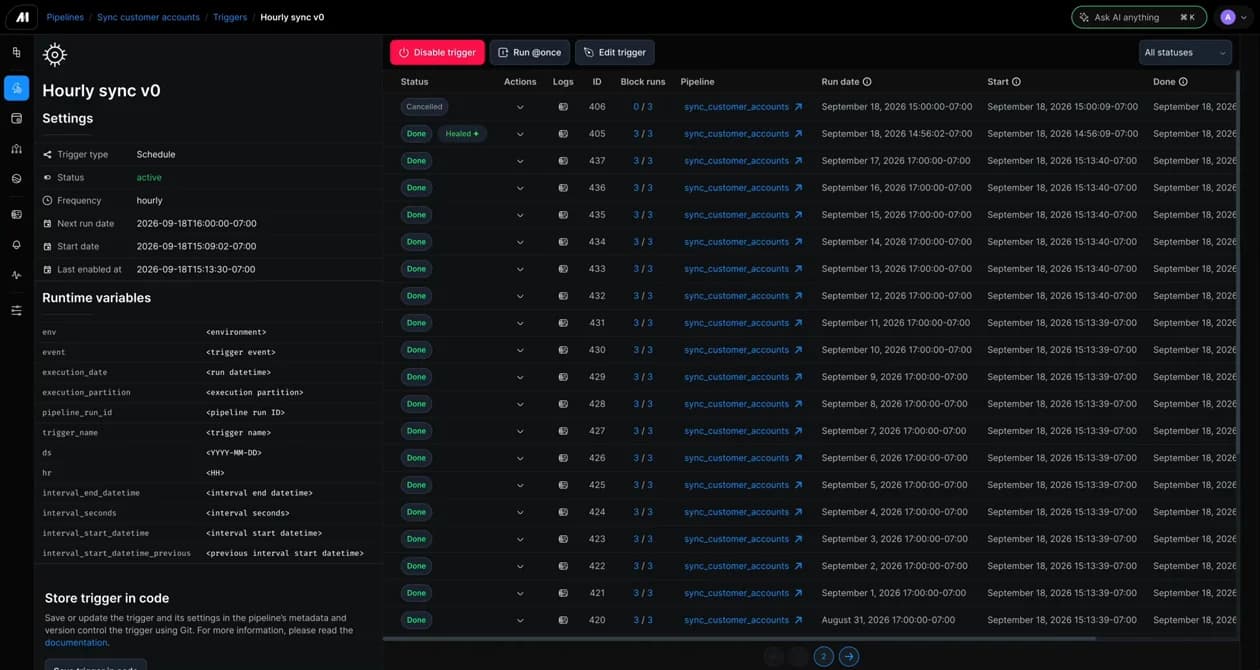Expand the Actions chevron for run 406
The image size is (1260, 670).
(x=520, y=107)
